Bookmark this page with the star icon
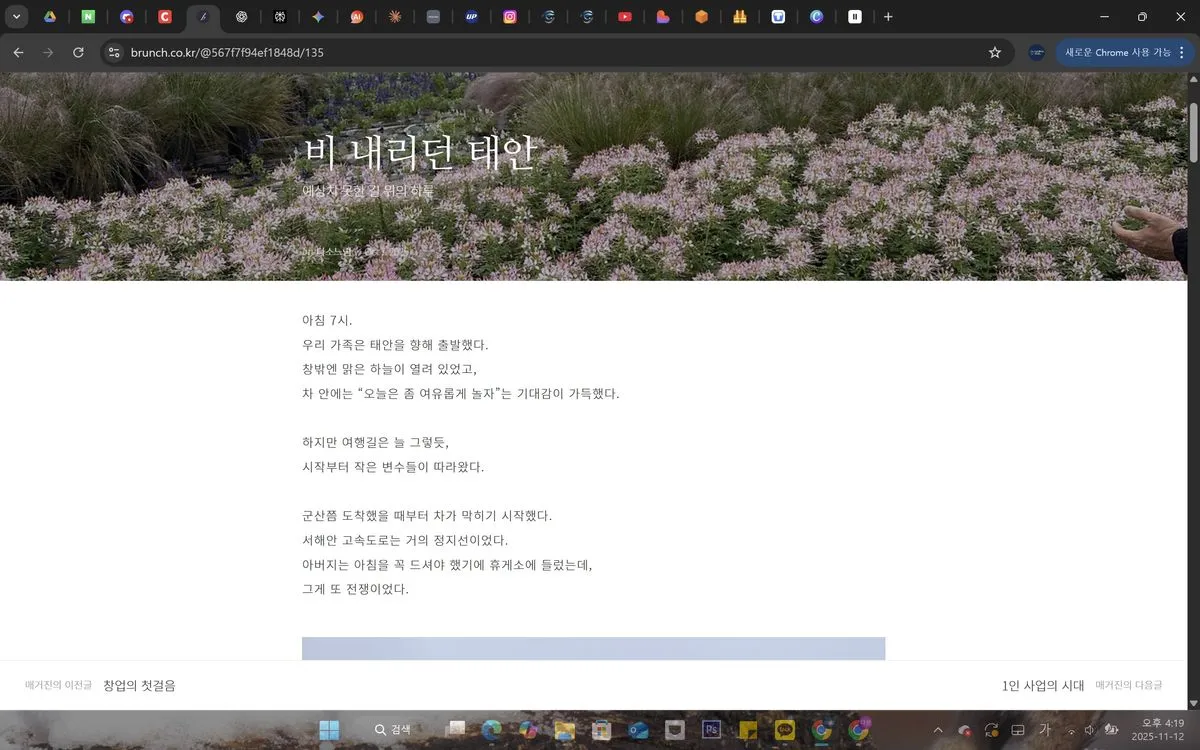This screenshot has width=1200, height=750. (994, 52)
